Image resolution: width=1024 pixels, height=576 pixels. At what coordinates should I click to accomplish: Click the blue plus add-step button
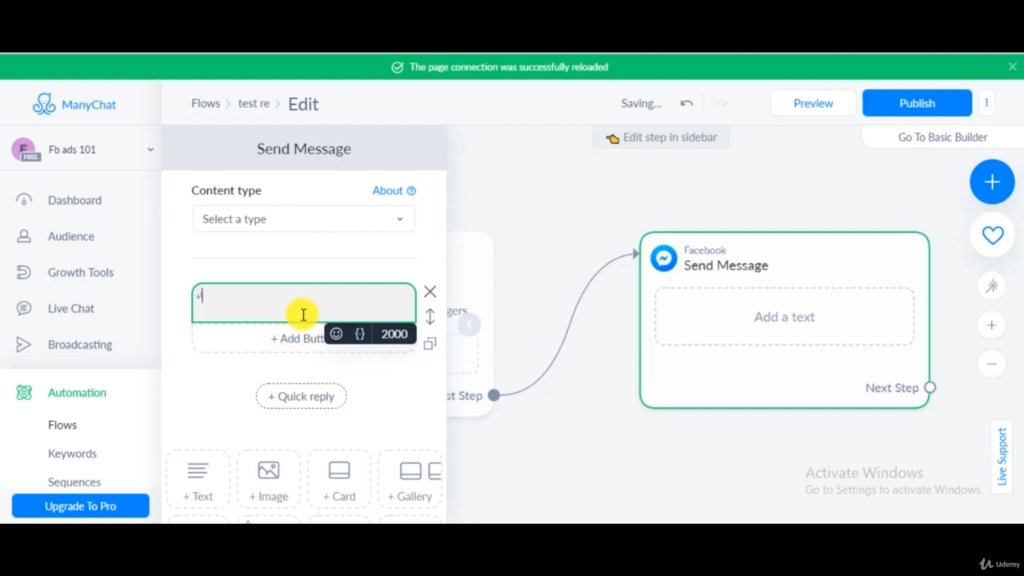coord(992,182)
